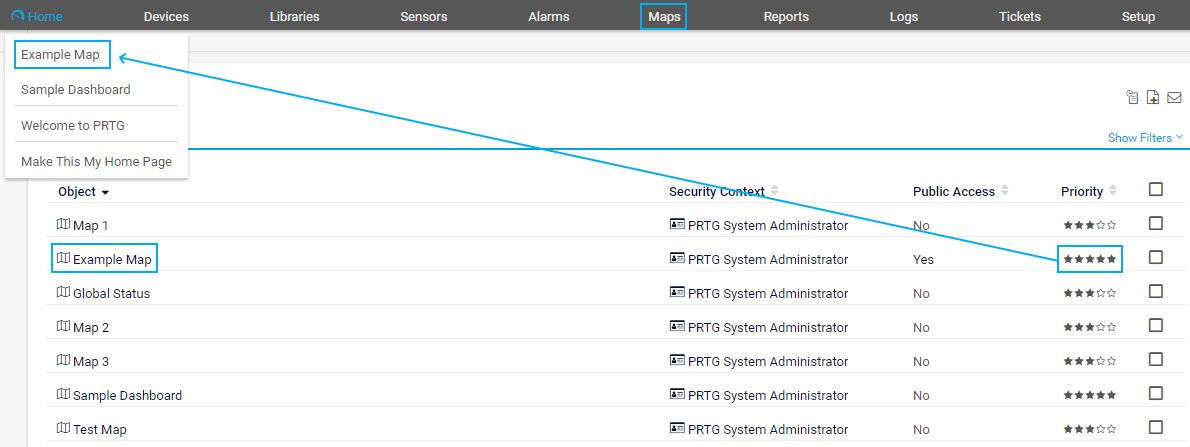Click the map icon beside Sample Dashboard row

coord(64,395)
